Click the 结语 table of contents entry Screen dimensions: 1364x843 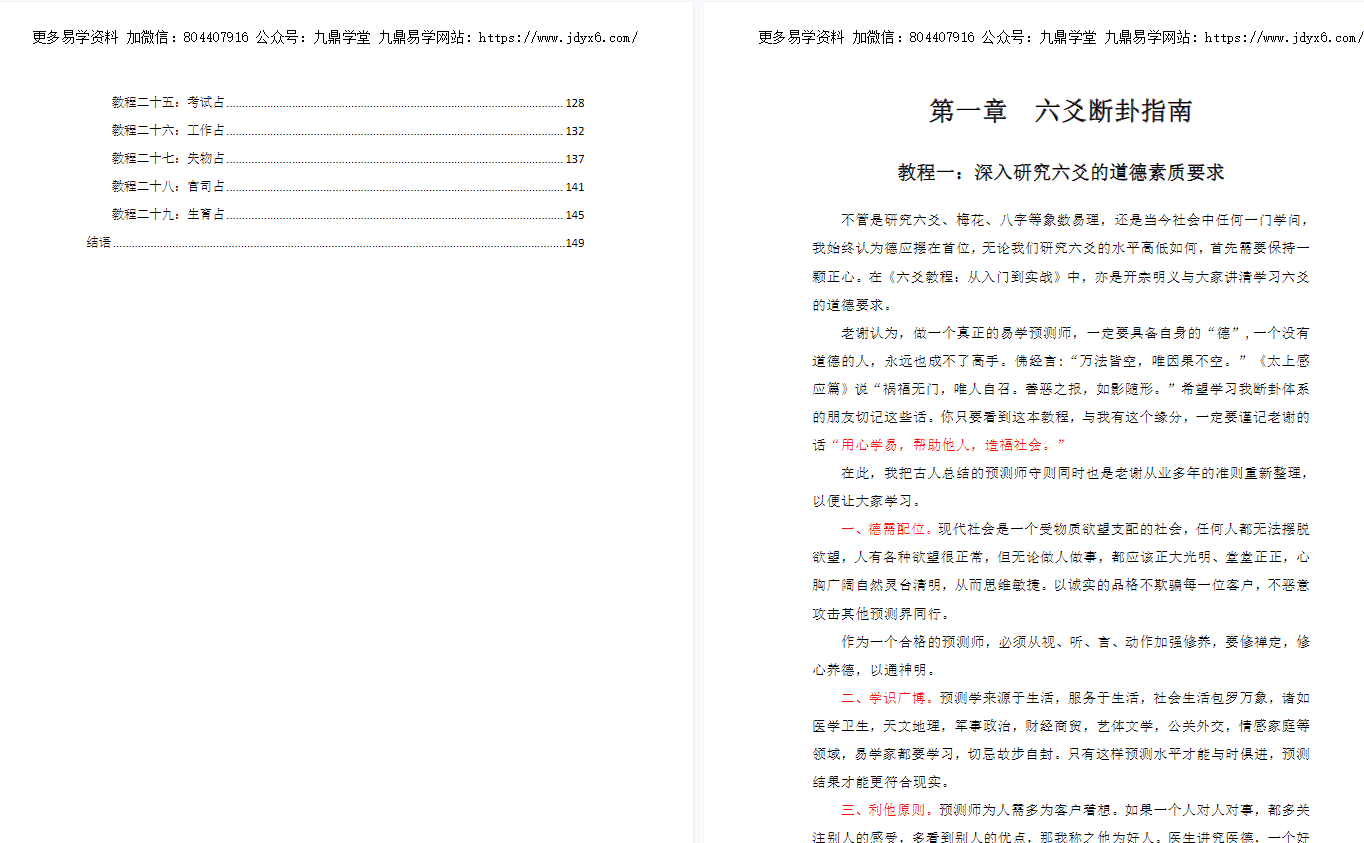(99, 243)
